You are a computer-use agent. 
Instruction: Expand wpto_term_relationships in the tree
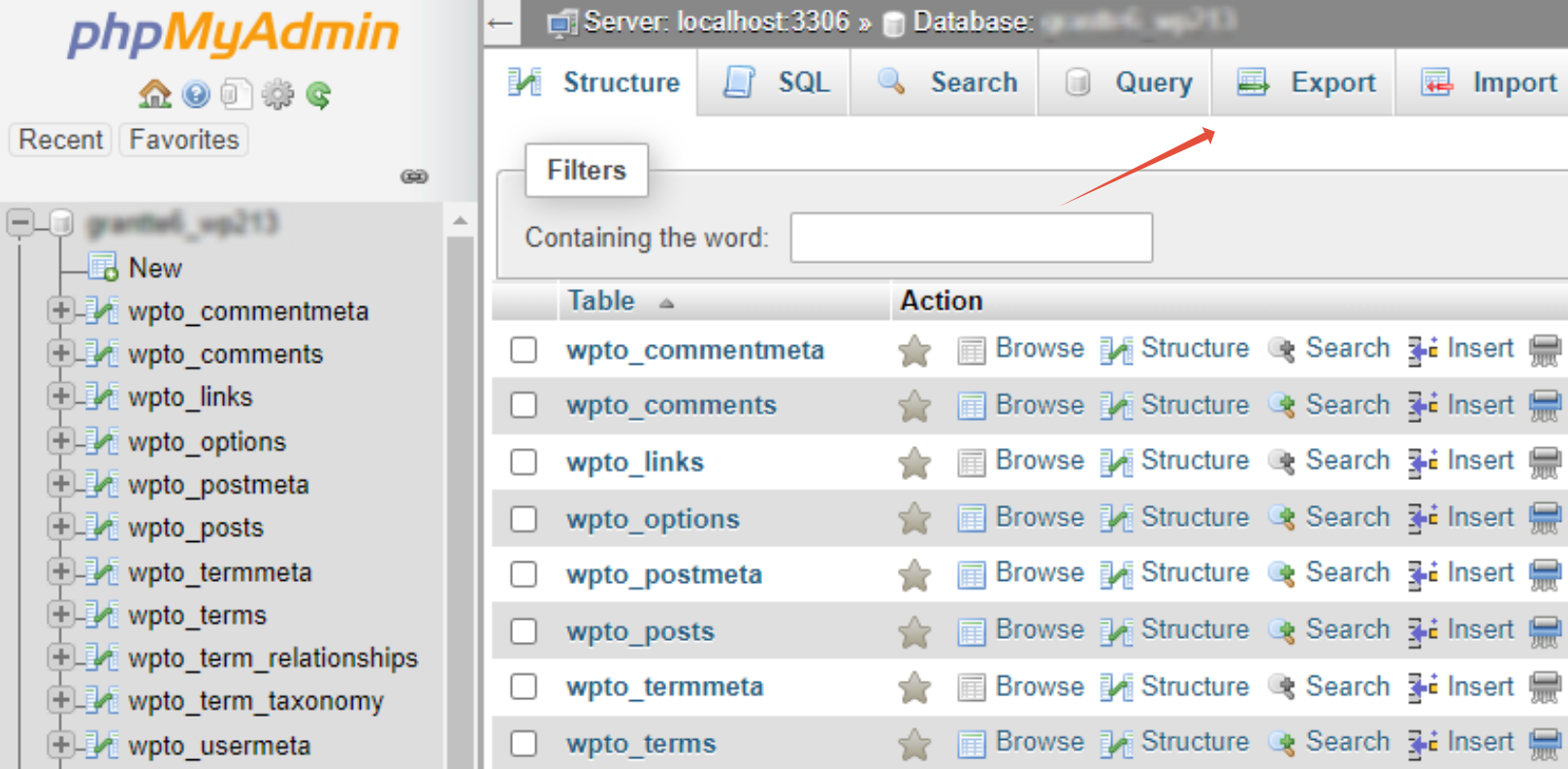(x=60, y=657)
